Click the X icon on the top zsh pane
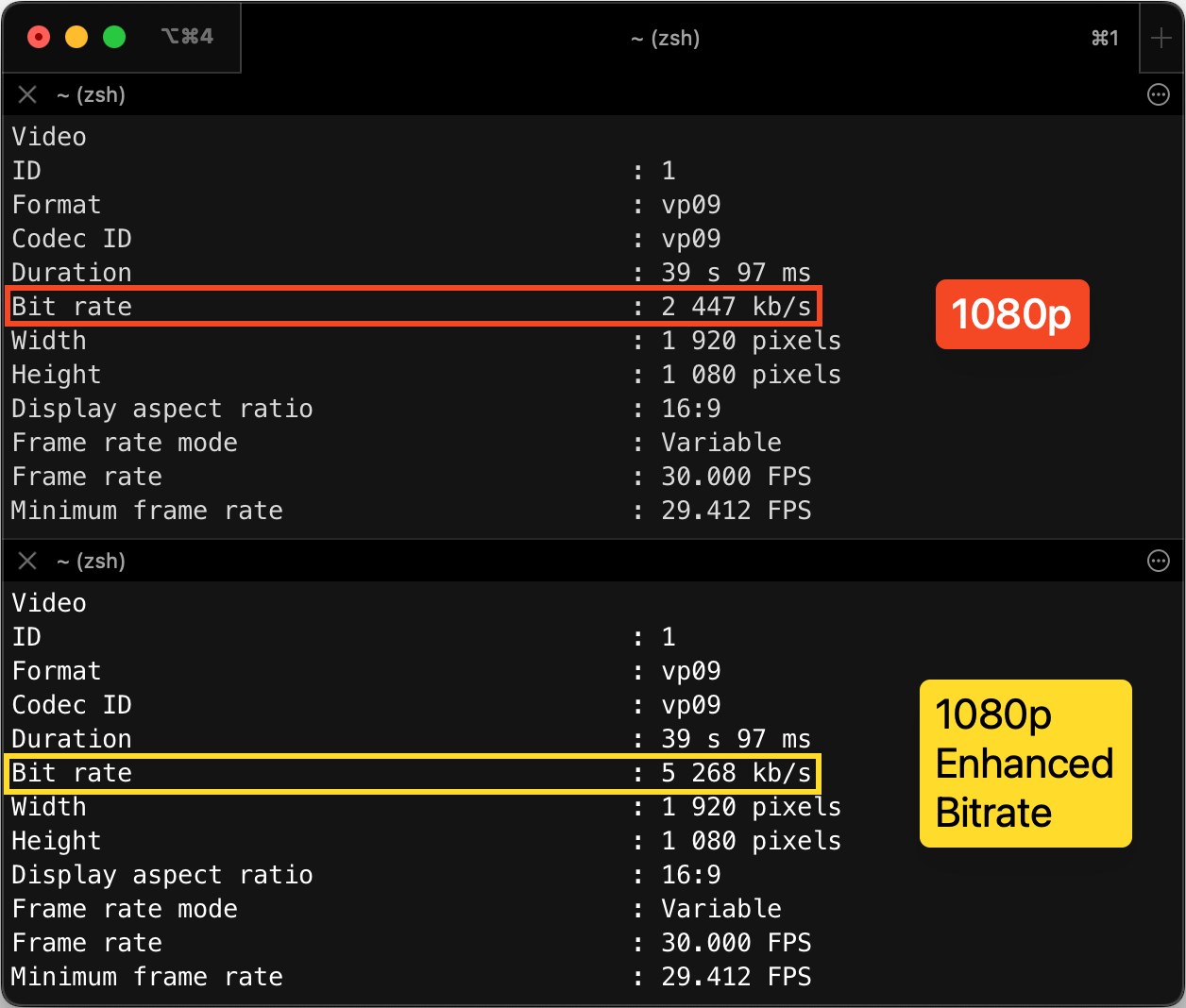1186x1008 pixels. pyautogui.click(x=26, y=94)
